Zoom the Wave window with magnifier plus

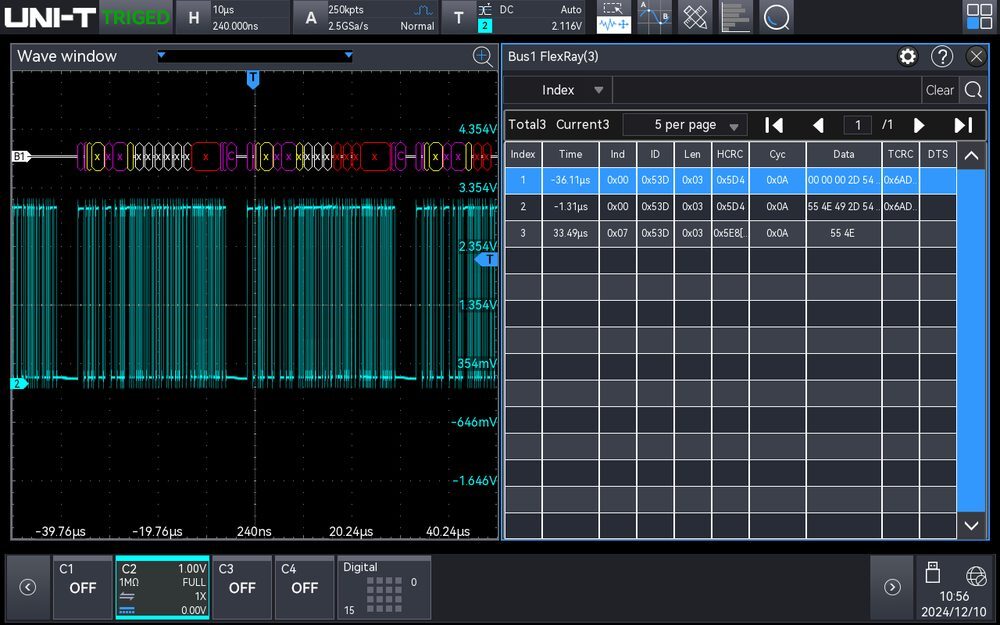[482, 57]
